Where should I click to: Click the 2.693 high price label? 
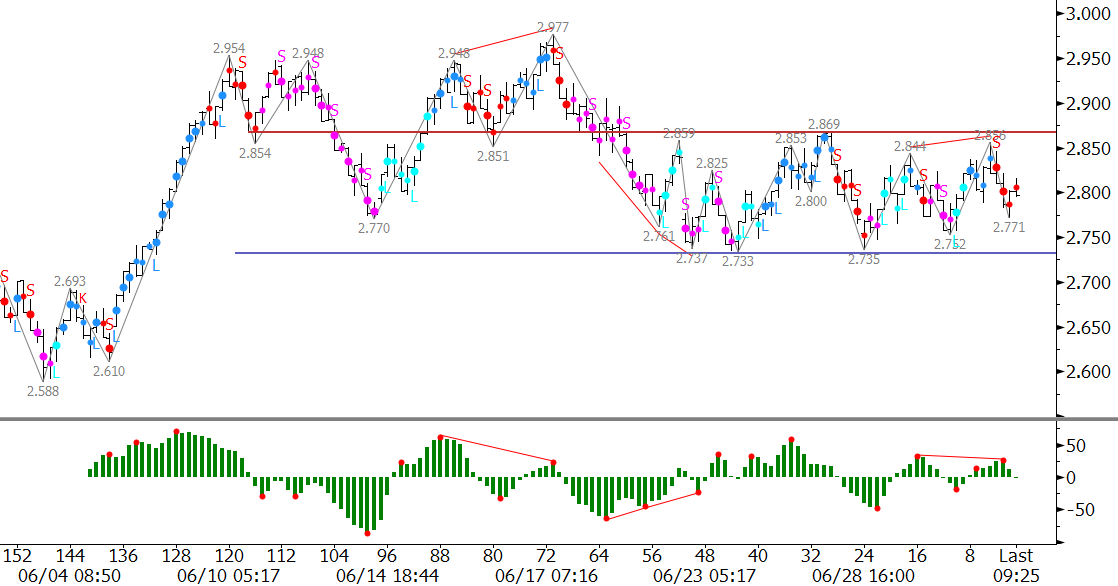70,282
